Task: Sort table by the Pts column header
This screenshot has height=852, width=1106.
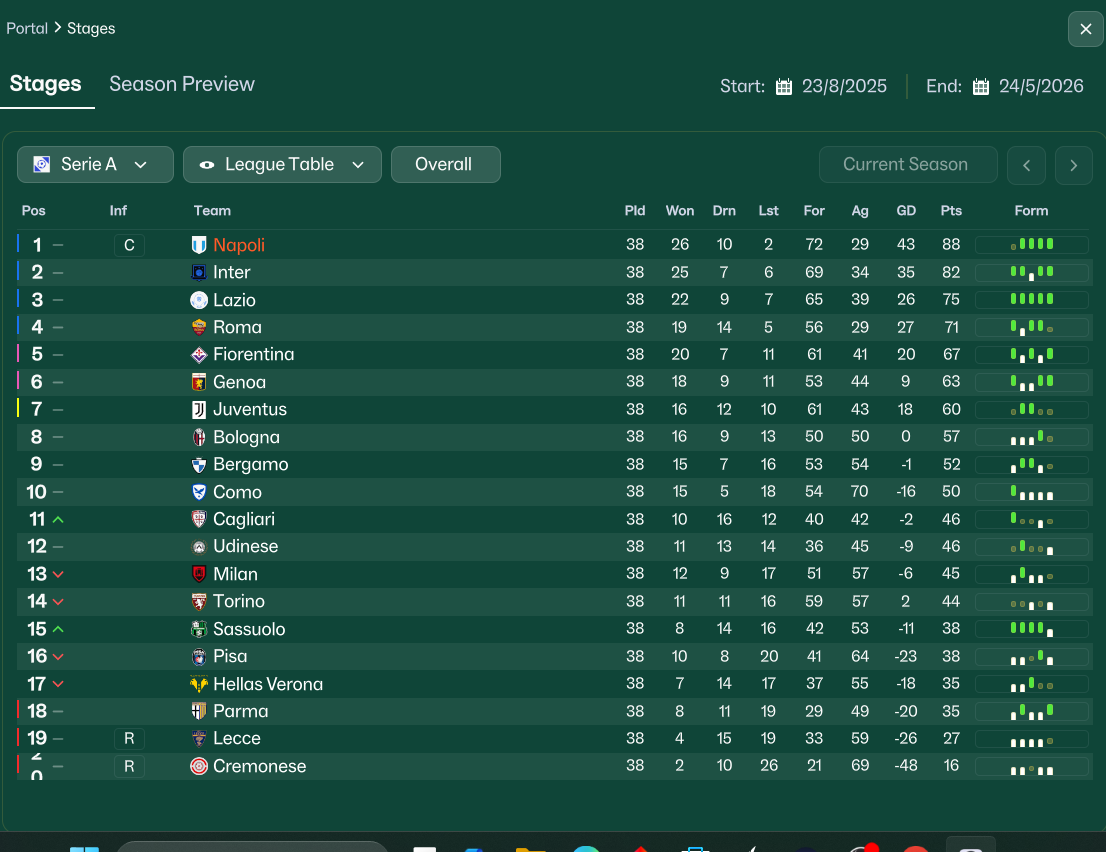Action: [951, 211]
